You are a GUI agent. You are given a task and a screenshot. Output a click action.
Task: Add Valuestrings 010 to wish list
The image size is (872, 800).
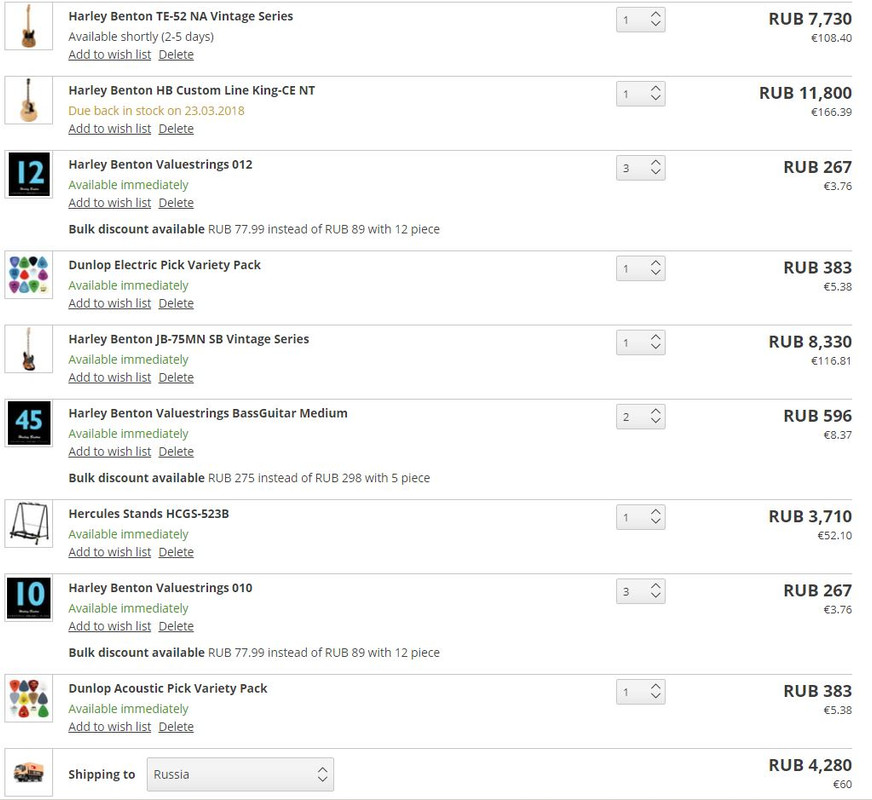pyautogui.click(x=110, y=626)
